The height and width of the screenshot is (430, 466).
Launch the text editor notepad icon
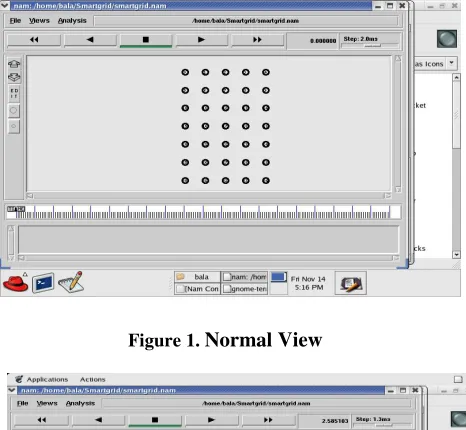(71, 282)
